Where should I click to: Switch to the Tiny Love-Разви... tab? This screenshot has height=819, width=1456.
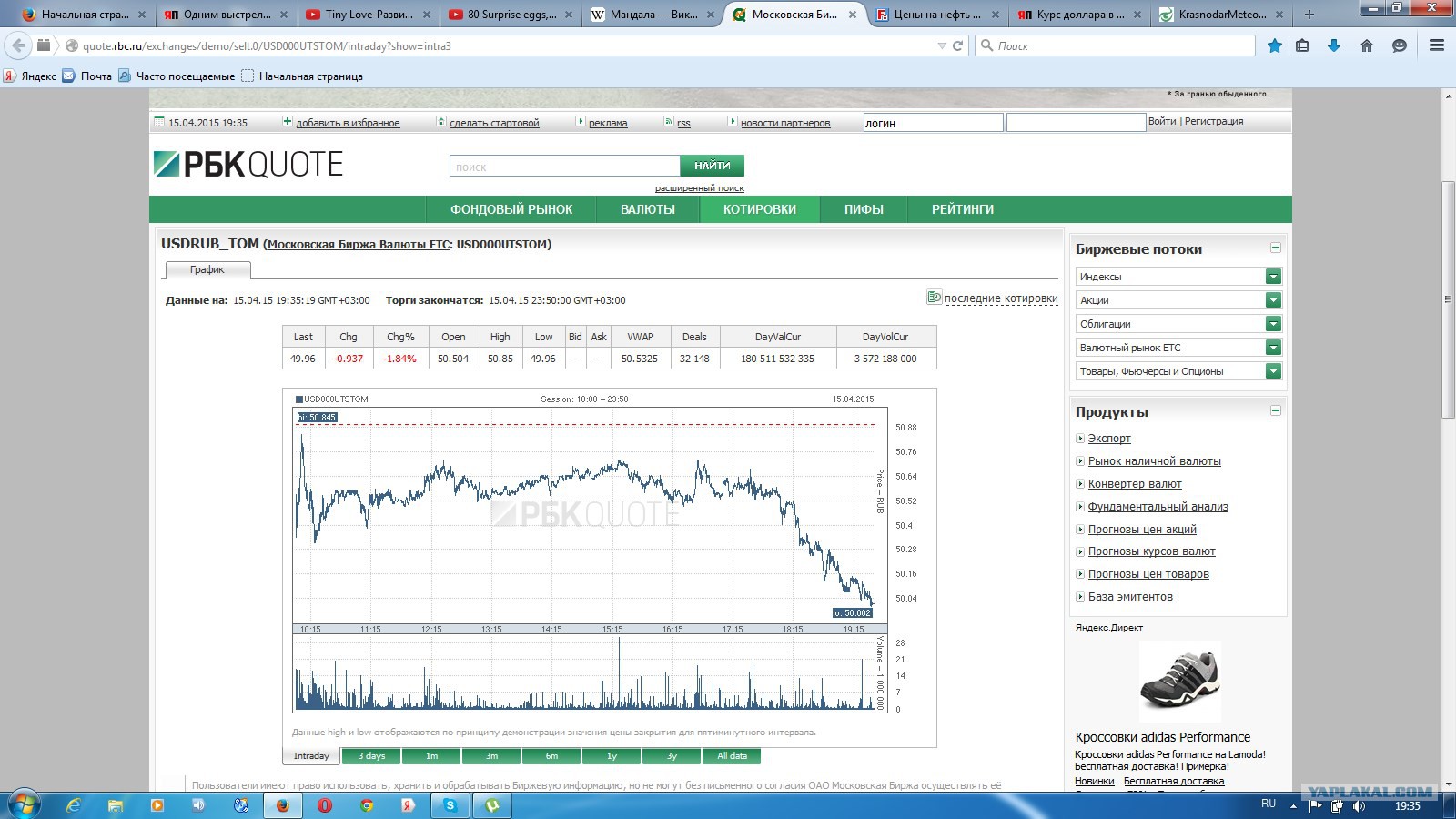coord(367,15)
